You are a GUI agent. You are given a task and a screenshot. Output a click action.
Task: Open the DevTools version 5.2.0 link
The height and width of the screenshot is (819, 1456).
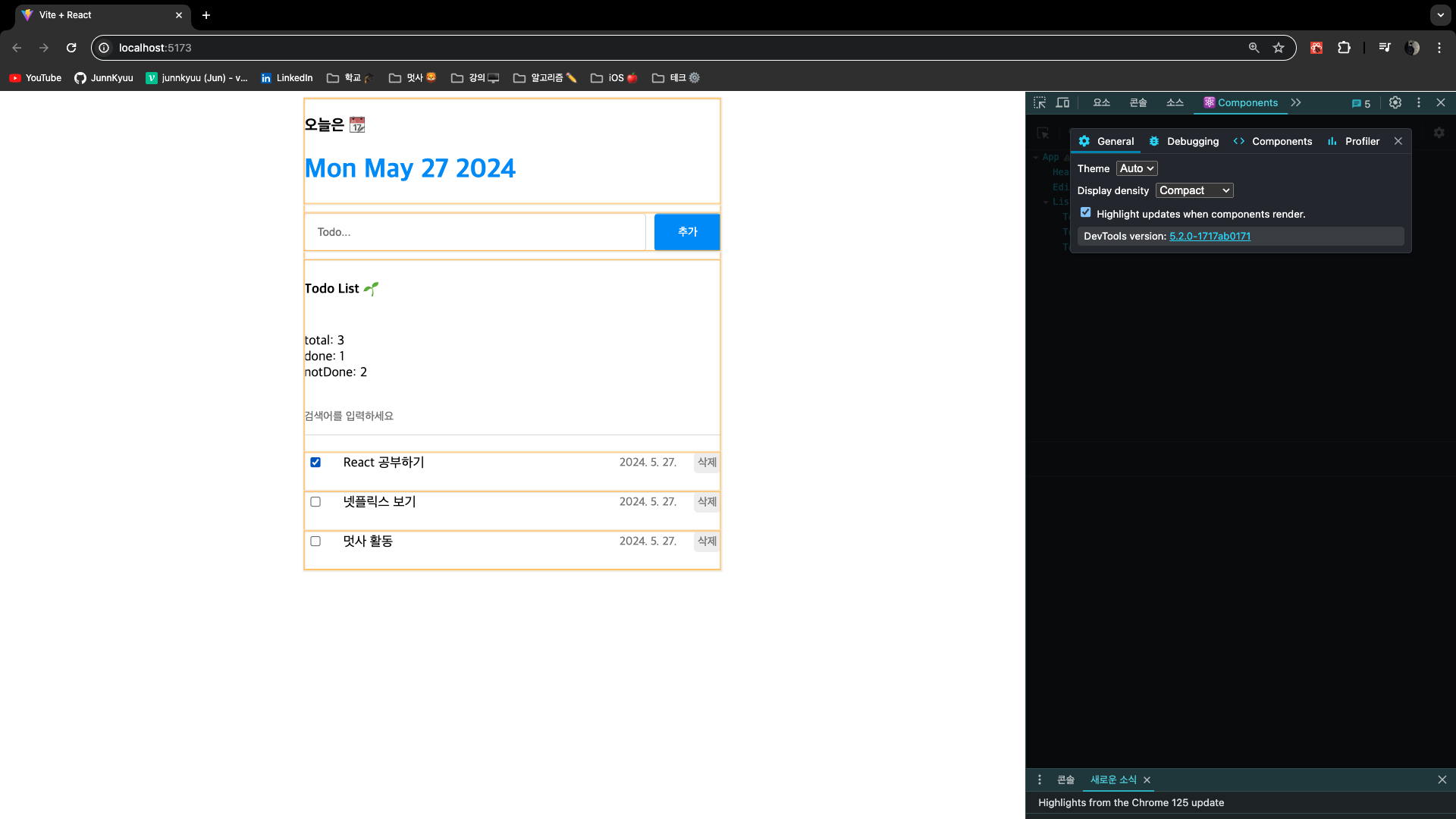(x=1210, y=236)
